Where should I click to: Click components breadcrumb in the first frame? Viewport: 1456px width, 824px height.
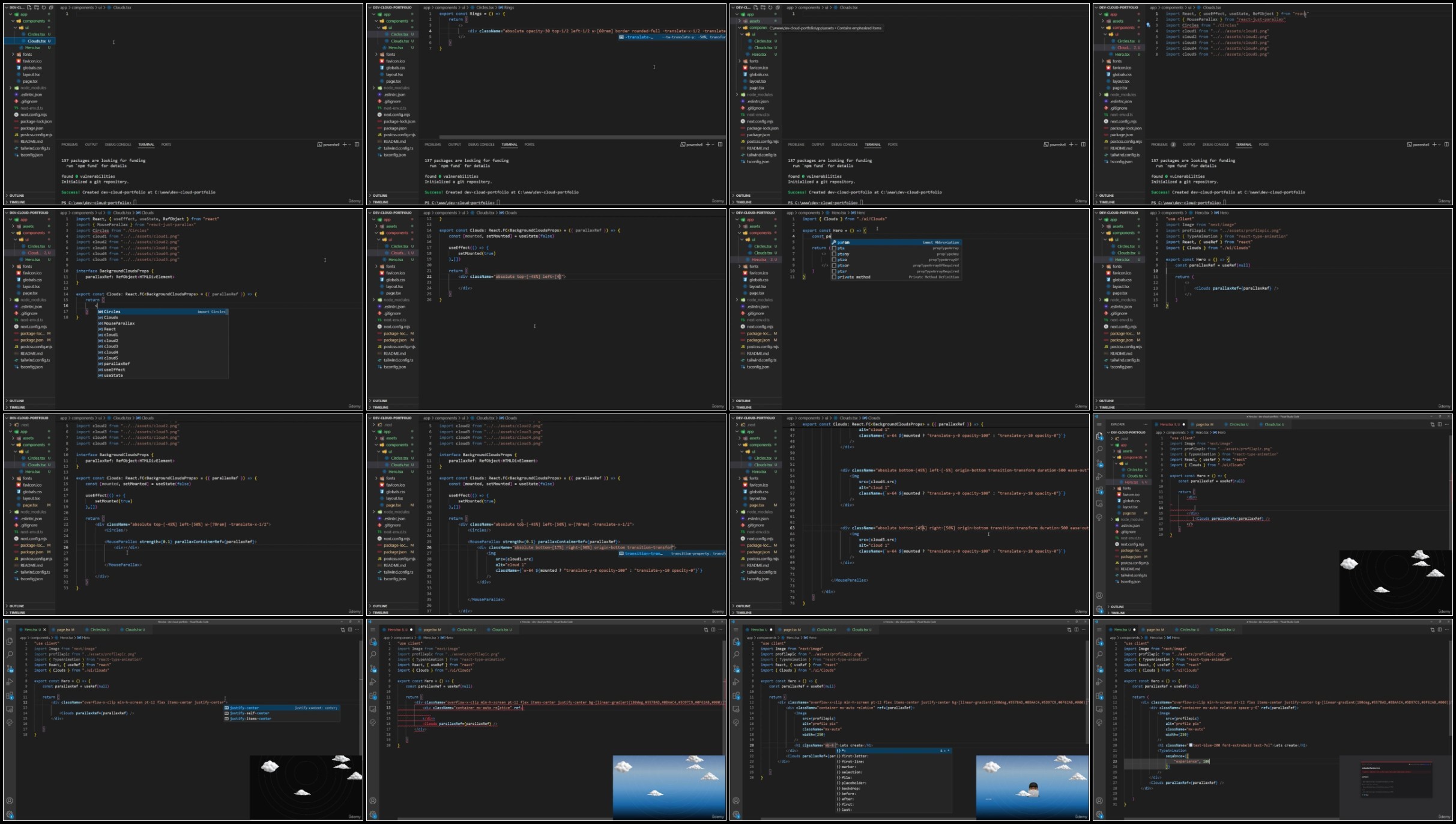(83, 8)
